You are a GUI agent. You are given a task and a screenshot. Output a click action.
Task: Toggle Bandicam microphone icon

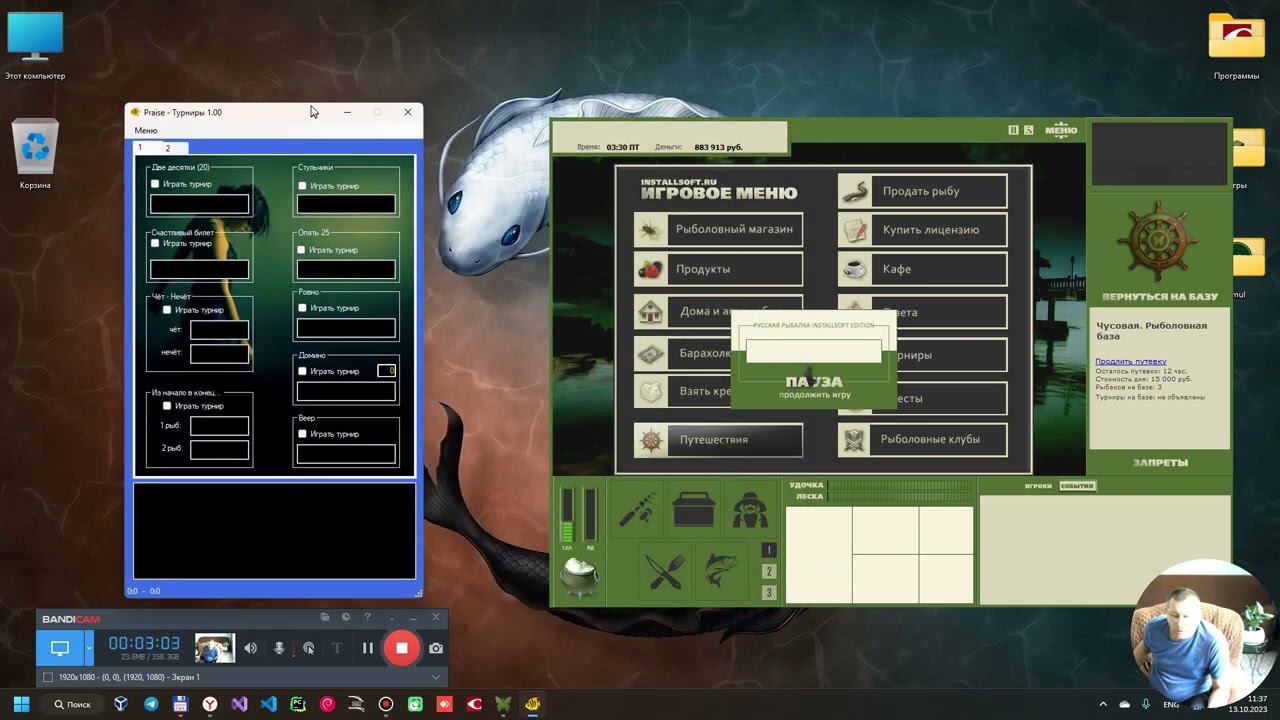pos(280,648)
